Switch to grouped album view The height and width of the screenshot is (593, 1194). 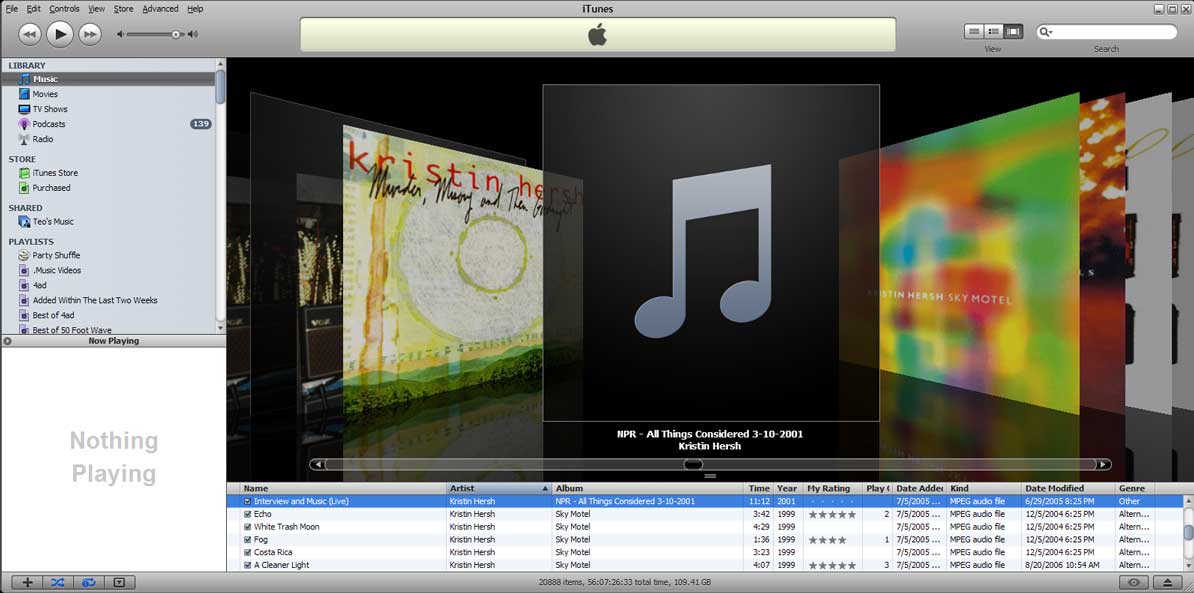tap(994, 31)
